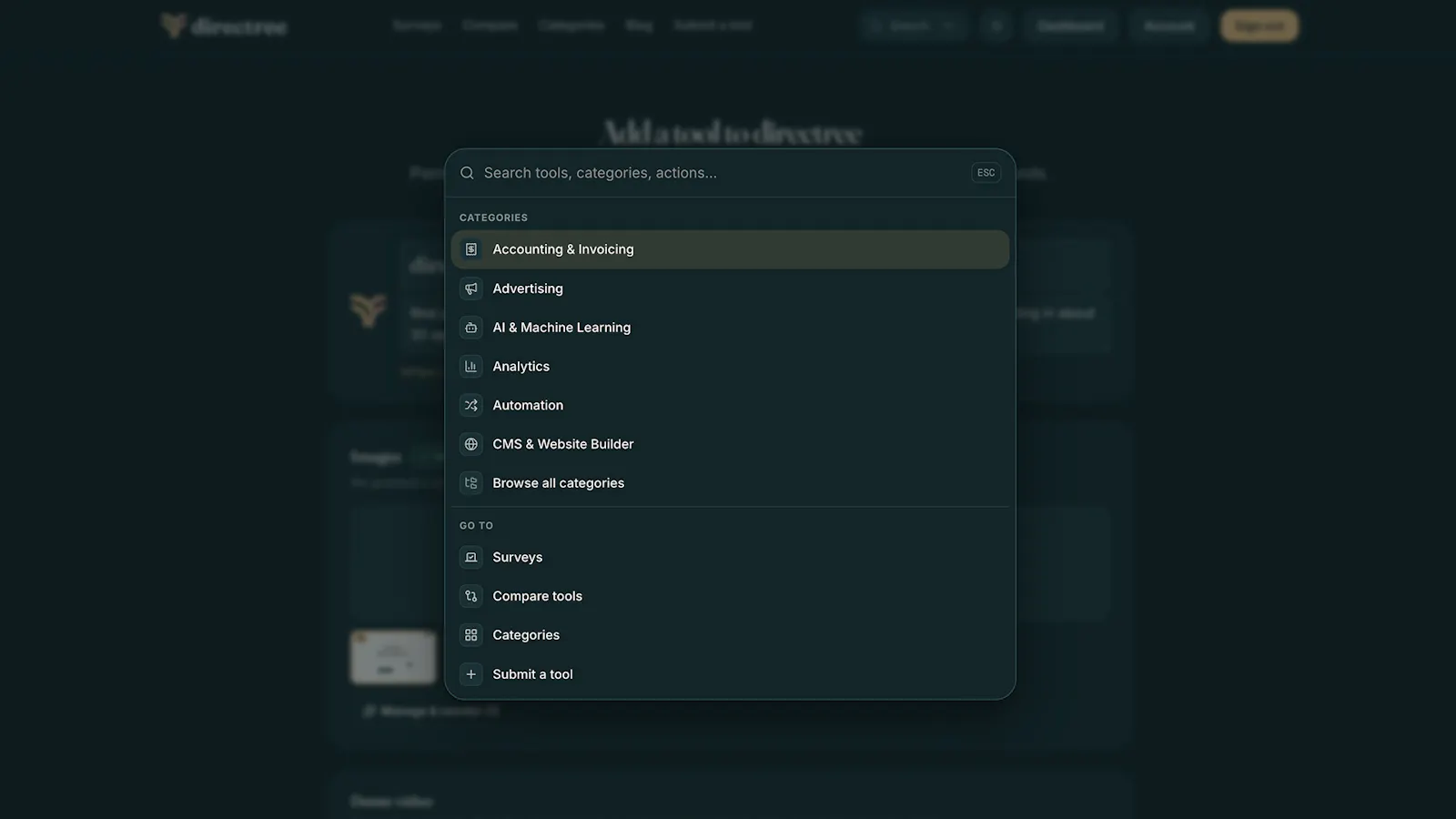Go to Compare tools

pos(730,596)
